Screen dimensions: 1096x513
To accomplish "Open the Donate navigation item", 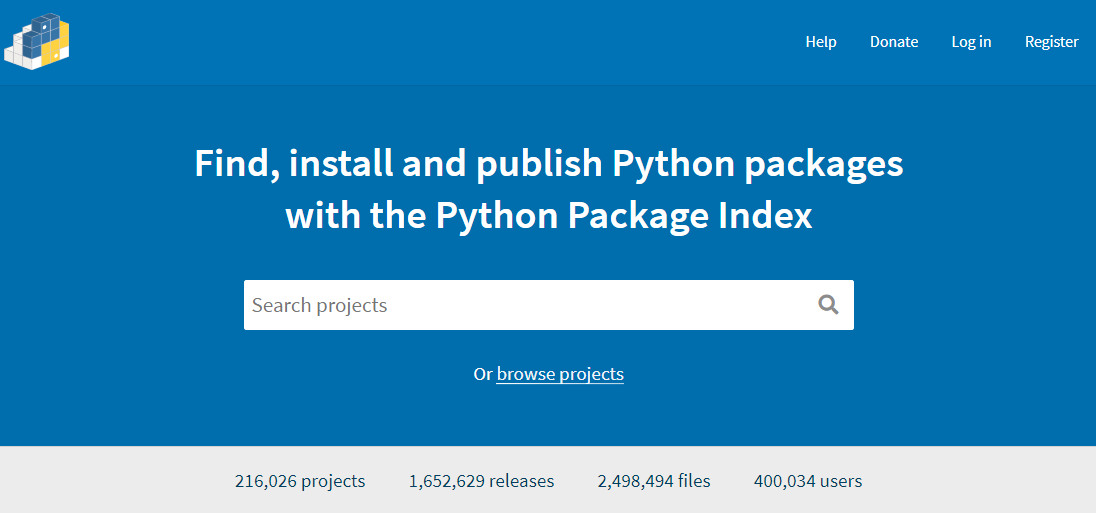I will coord(894,42).
